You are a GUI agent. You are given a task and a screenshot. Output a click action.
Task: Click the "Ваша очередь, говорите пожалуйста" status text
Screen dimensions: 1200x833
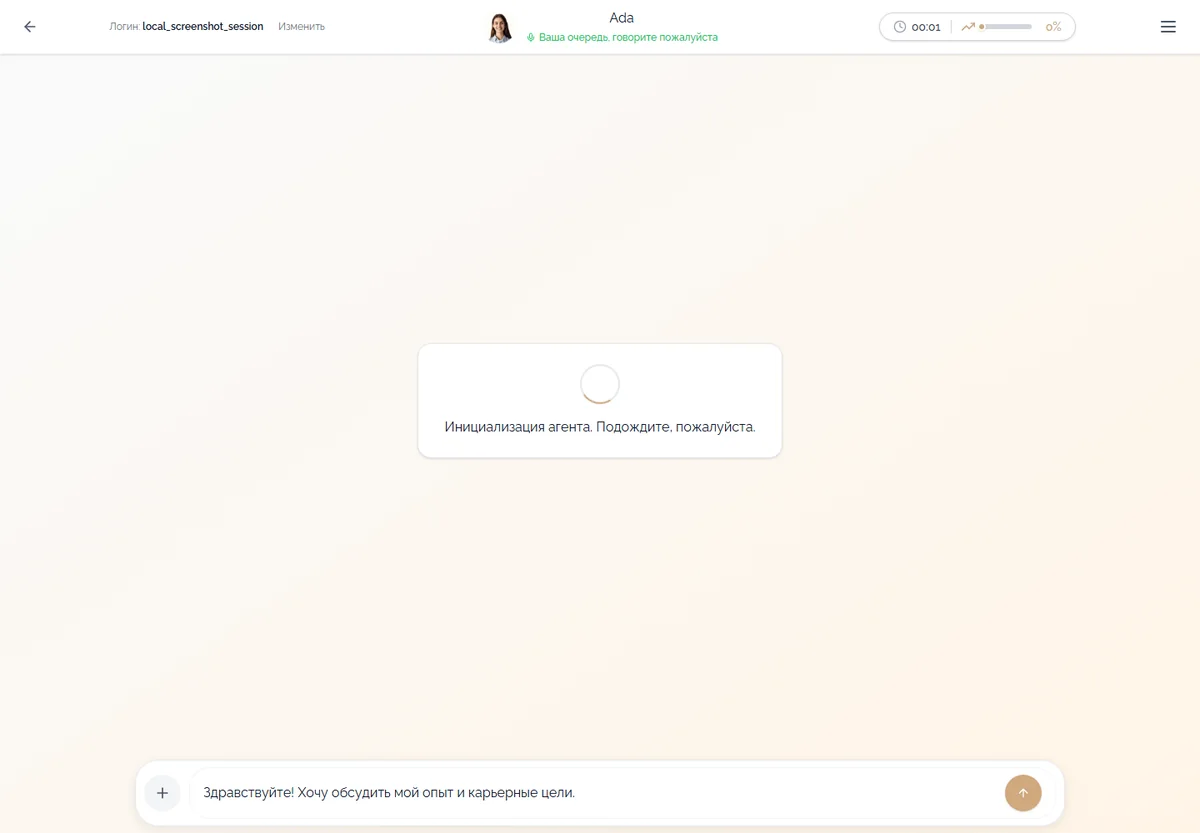coord(628,38)
